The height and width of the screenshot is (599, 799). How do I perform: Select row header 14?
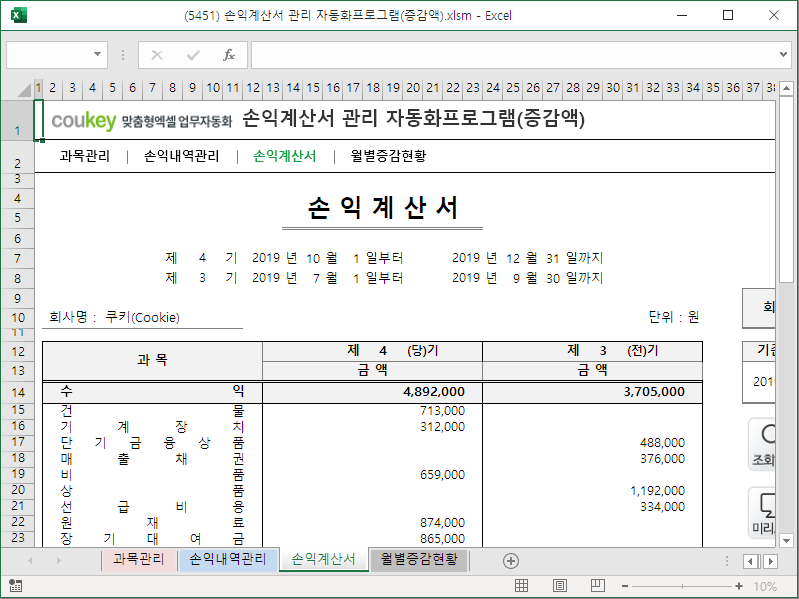click(x=18, y=392)
